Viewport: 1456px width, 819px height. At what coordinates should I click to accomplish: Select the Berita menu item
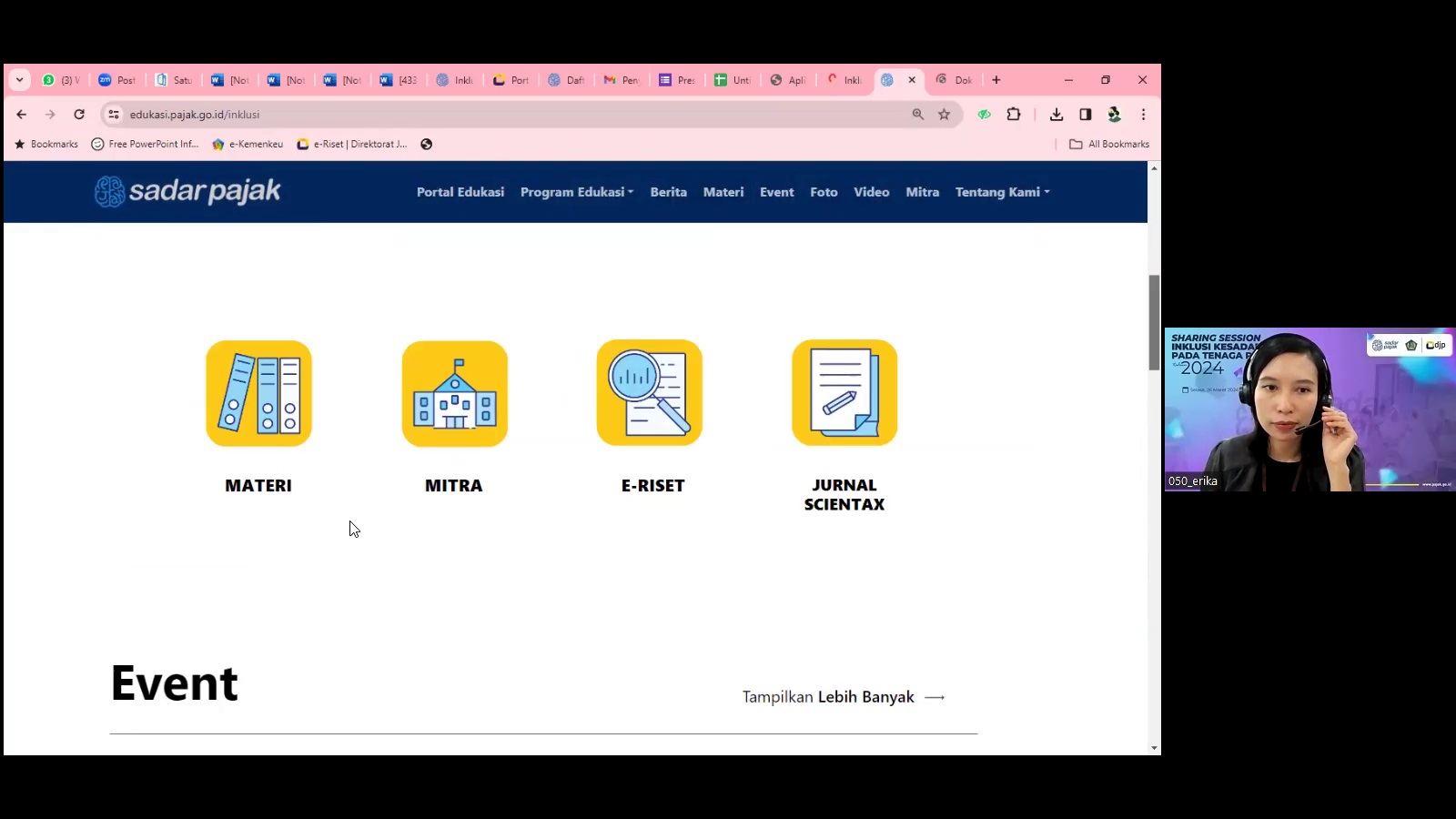668,192
